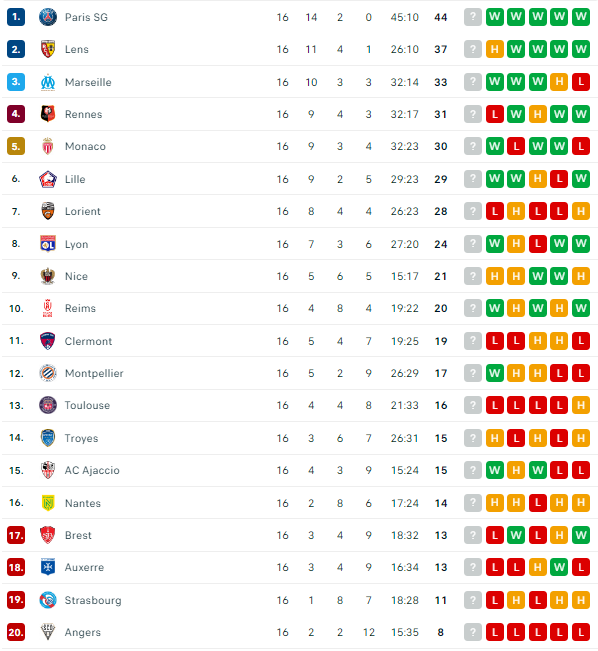
Task: Click the red rank 17 relegation badge
Action: tap(16, 535)
